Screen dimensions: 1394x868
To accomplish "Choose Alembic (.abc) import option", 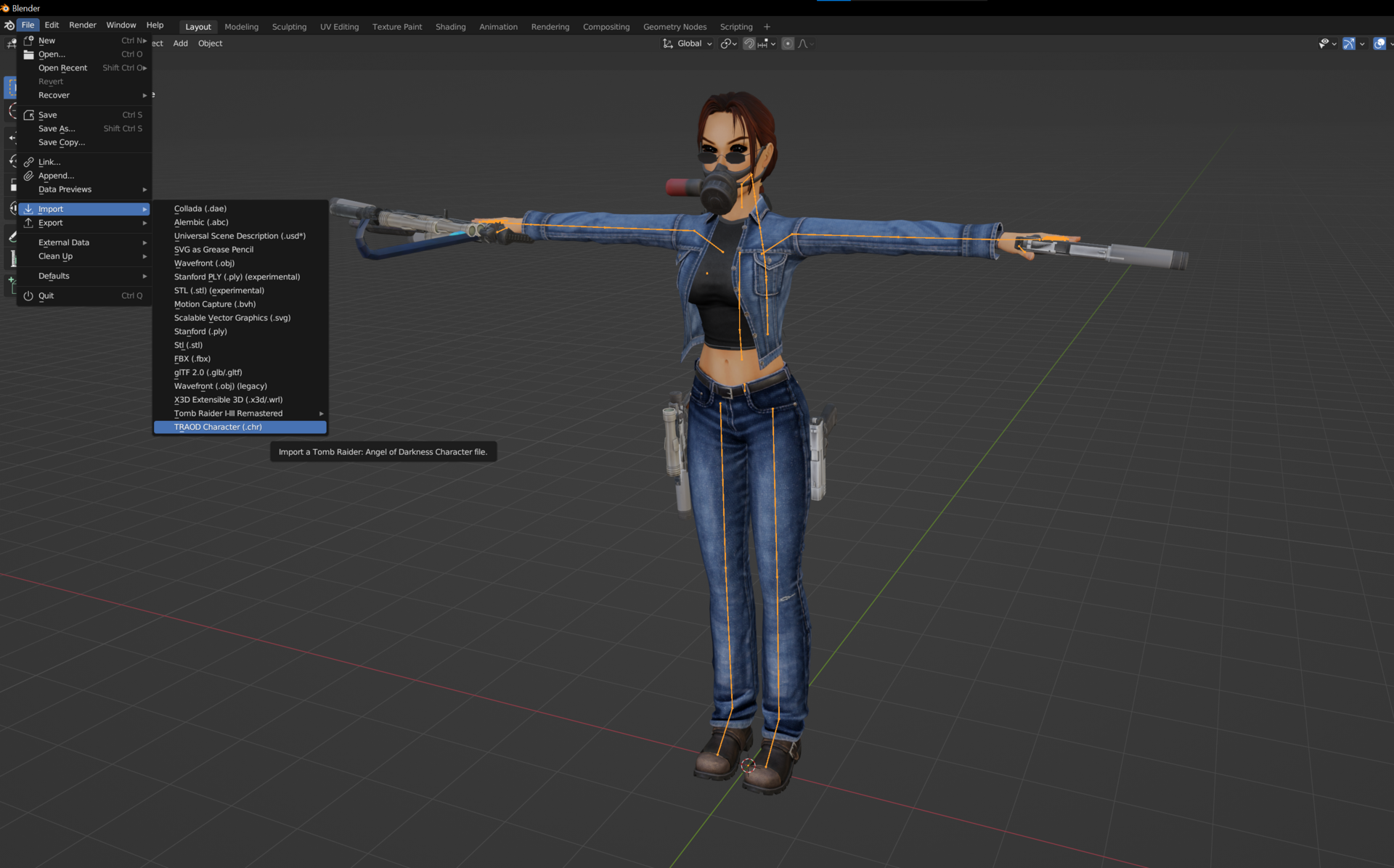I will click(x=240, y=222).
